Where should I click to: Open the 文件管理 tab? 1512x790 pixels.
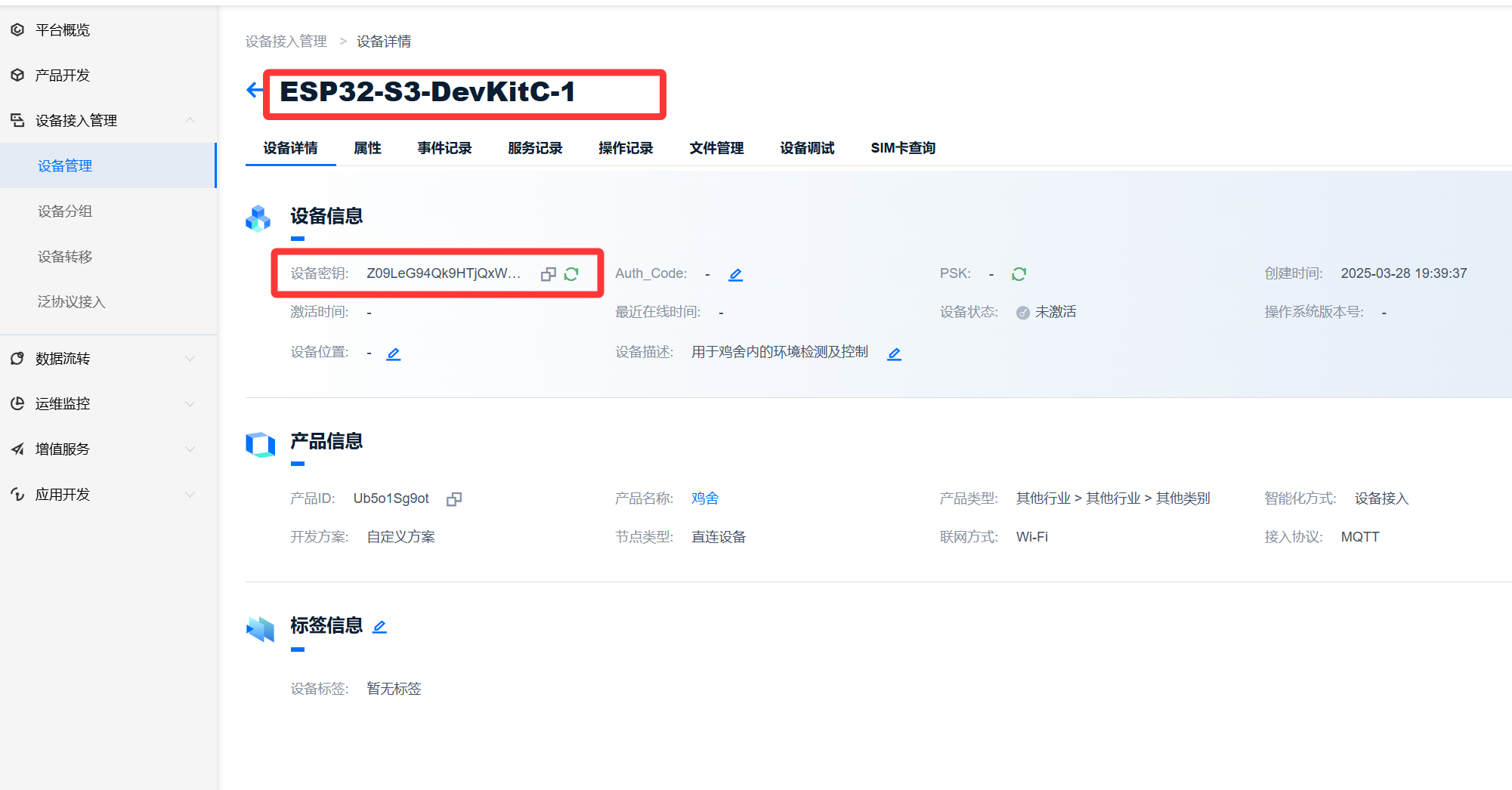pos(716,148)
